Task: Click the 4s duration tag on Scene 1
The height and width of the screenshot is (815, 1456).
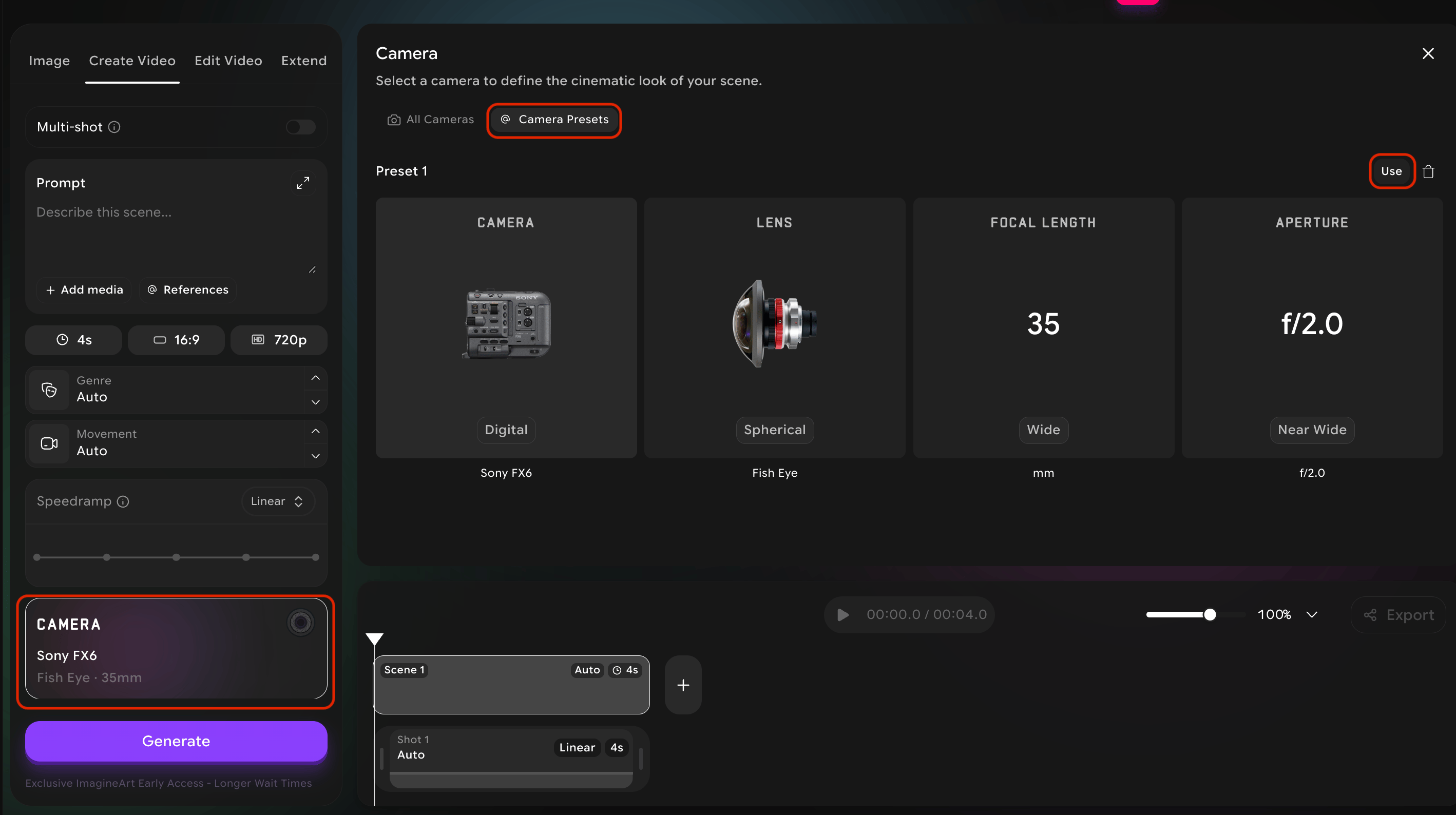Action: 625,670
